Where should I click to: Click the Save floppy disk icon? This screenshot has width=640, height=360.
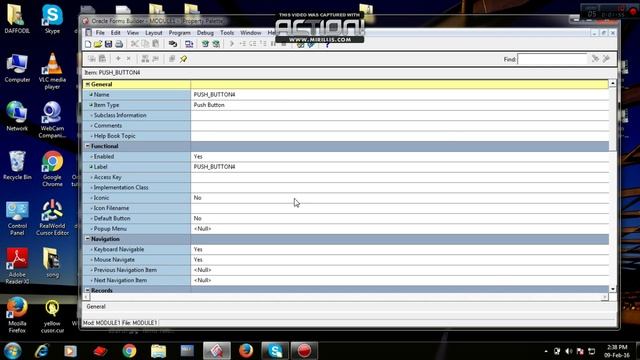108,44
